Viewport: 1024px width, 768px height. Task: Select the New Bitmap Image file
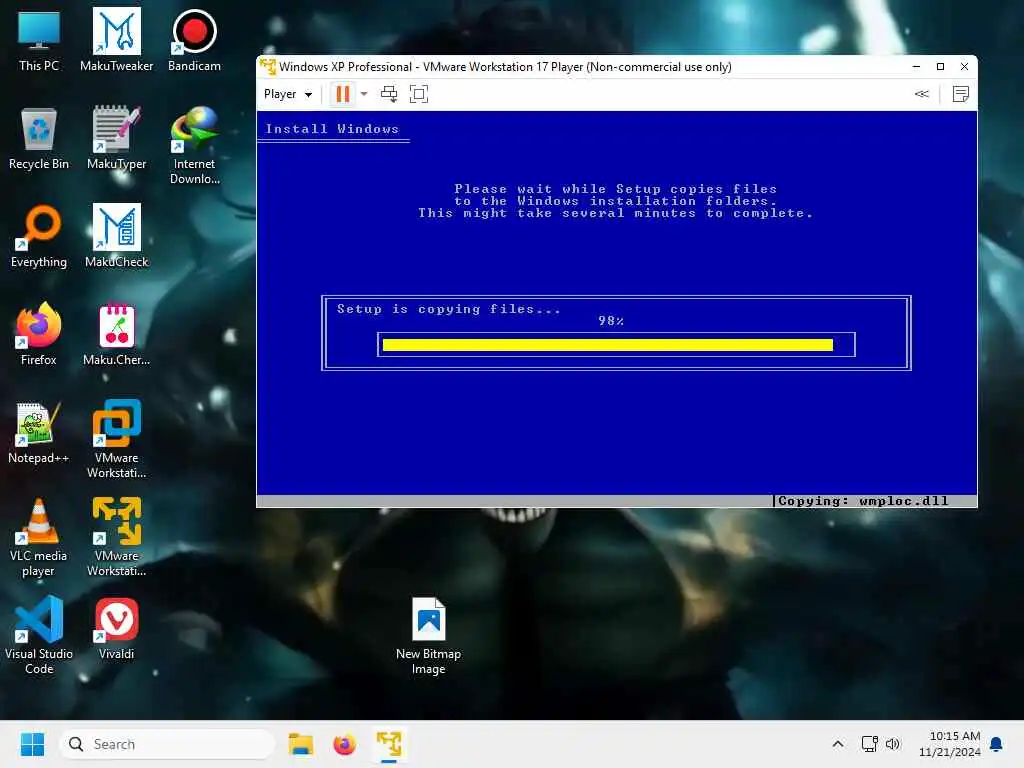(x=428, y=635)
